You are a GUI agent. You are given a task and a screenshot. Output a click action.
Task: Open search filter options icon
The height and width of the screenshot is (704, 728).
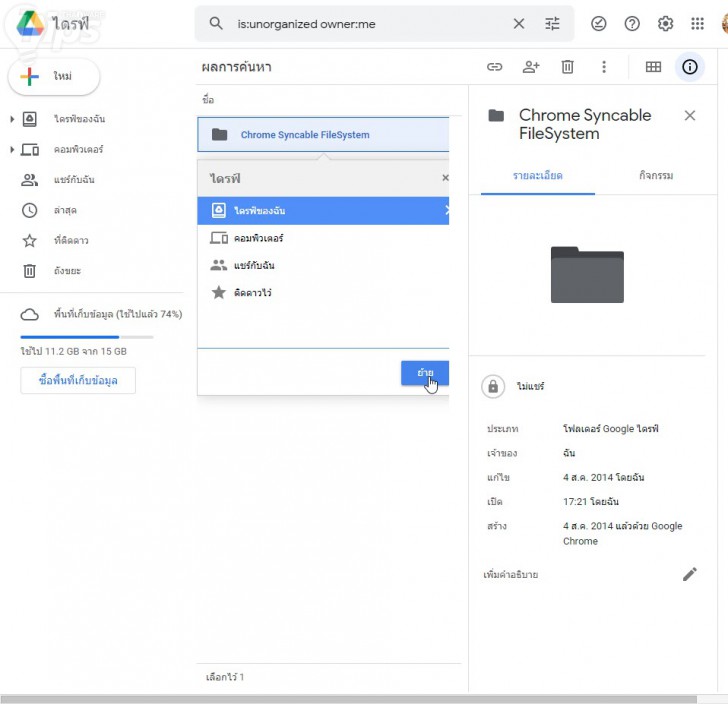pos(552,23)
